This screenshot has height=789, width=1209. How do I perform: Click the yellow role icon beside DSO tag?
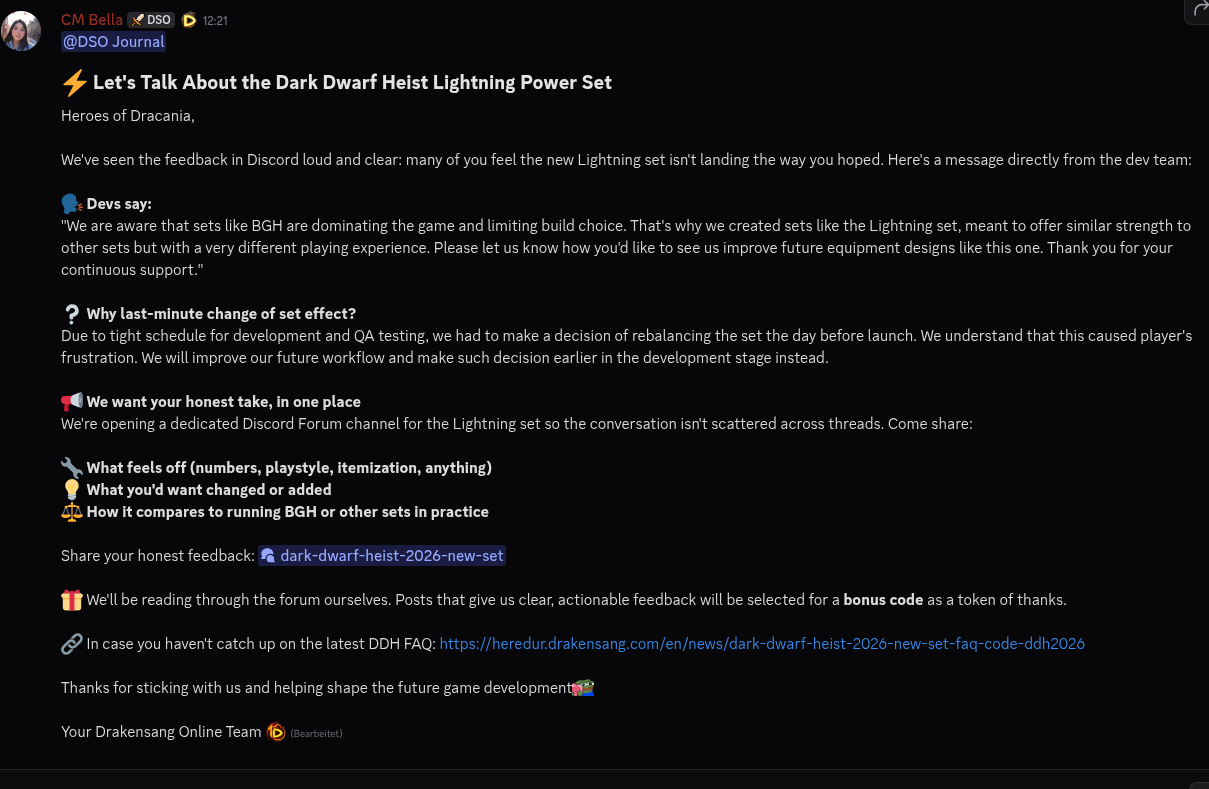188,20
